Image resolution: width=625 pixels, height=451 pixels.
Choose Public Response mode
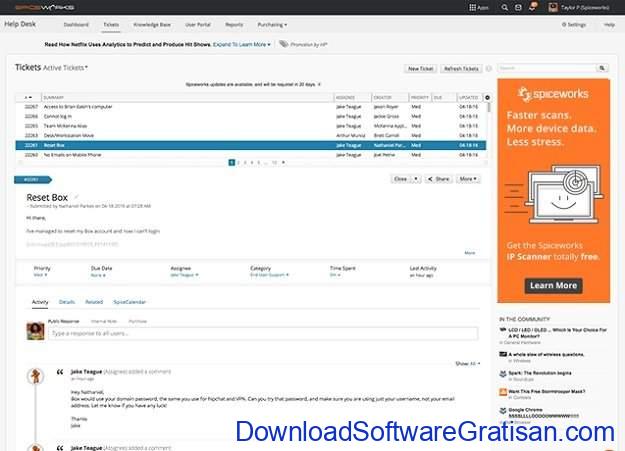tap(63, 321)
